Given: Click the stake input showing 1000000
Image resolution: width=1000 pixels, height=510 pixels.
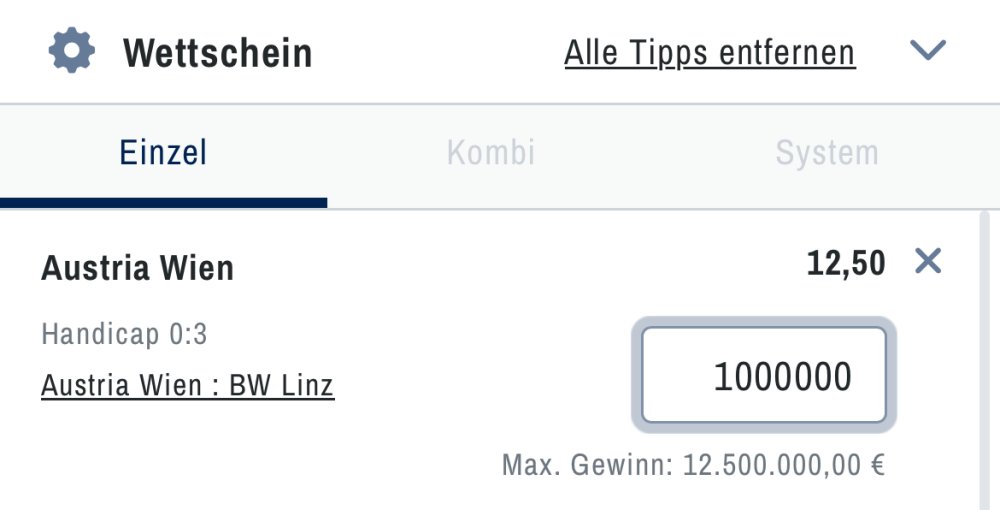Looking at the screenshot, I should 764,376.
